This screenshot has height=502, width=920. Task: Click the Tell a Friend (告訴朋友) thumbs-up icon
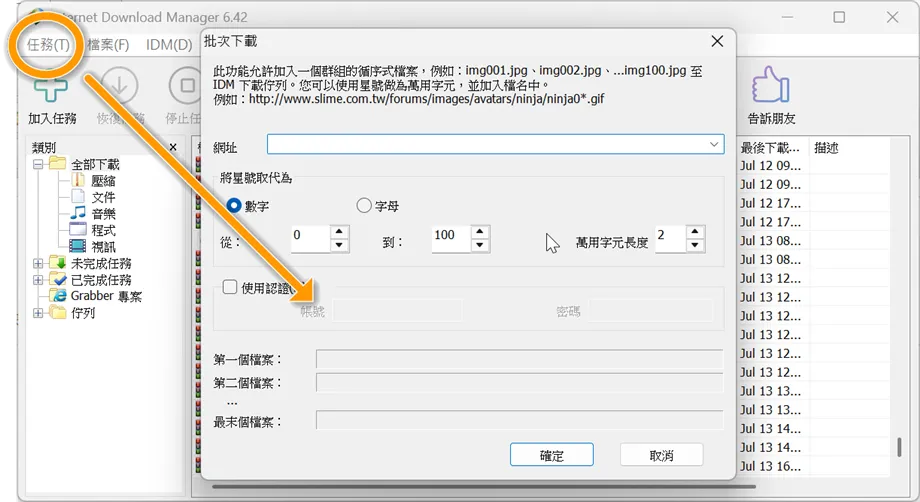coord(770,85)
